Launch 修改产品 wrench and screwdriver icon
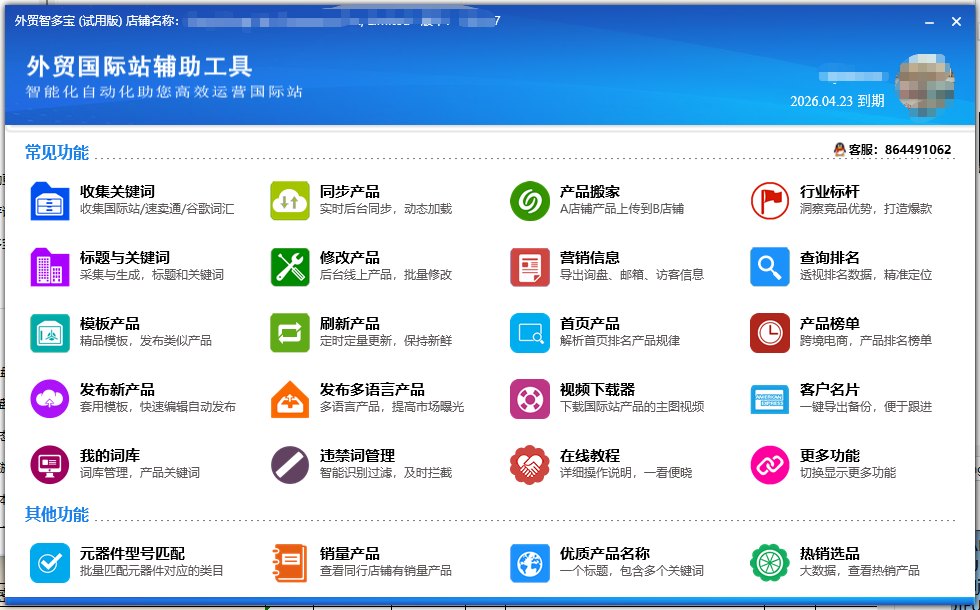Viewport: 980px width, 610px height. pos(290,267)
